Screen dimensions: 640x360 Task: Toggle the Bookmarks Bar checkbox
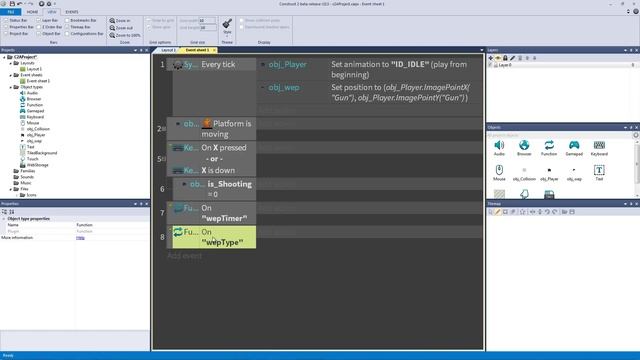[67, 20]
